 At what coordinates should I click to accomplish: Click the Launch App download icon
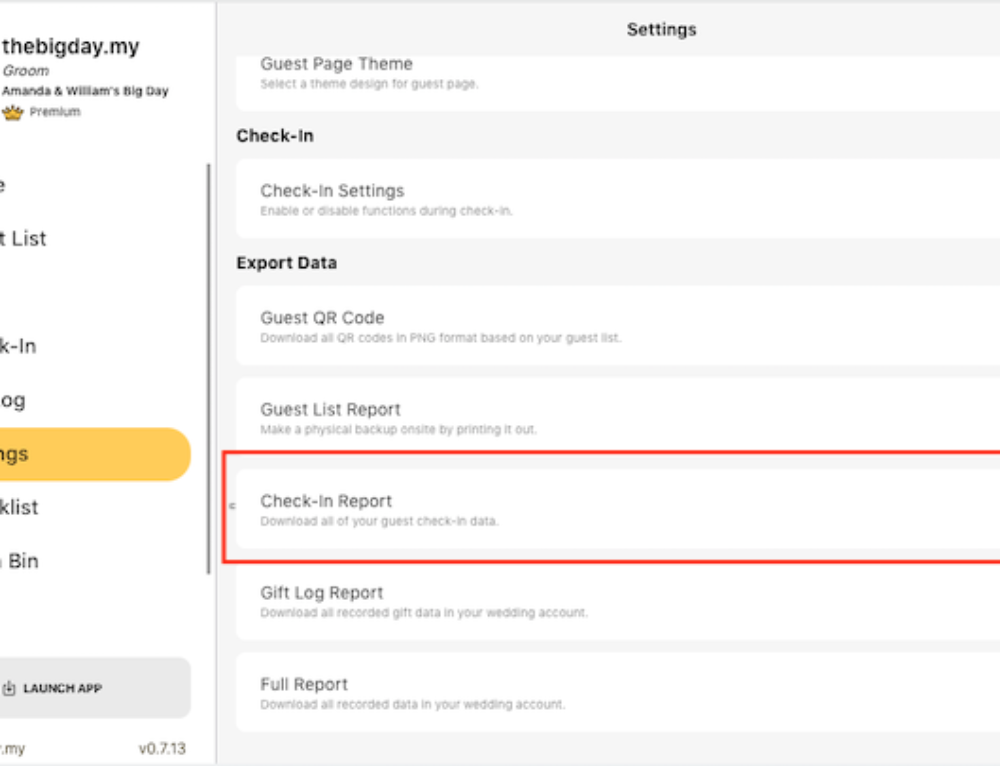(9, 688)
